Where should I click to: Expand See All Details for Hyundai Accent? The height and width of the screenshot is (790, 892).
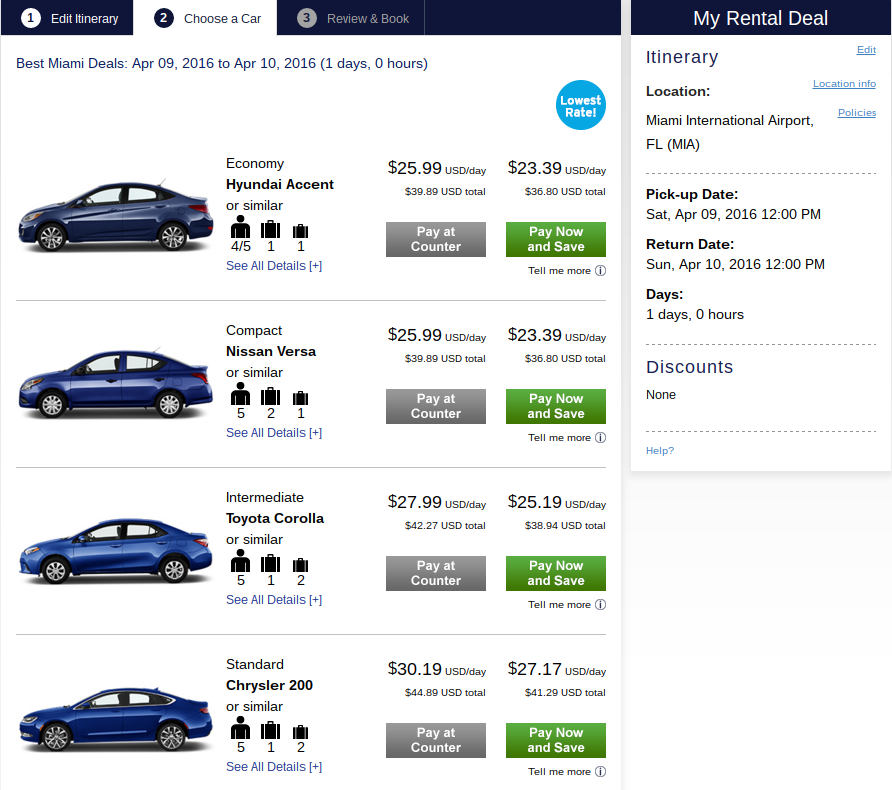[274, 266]
